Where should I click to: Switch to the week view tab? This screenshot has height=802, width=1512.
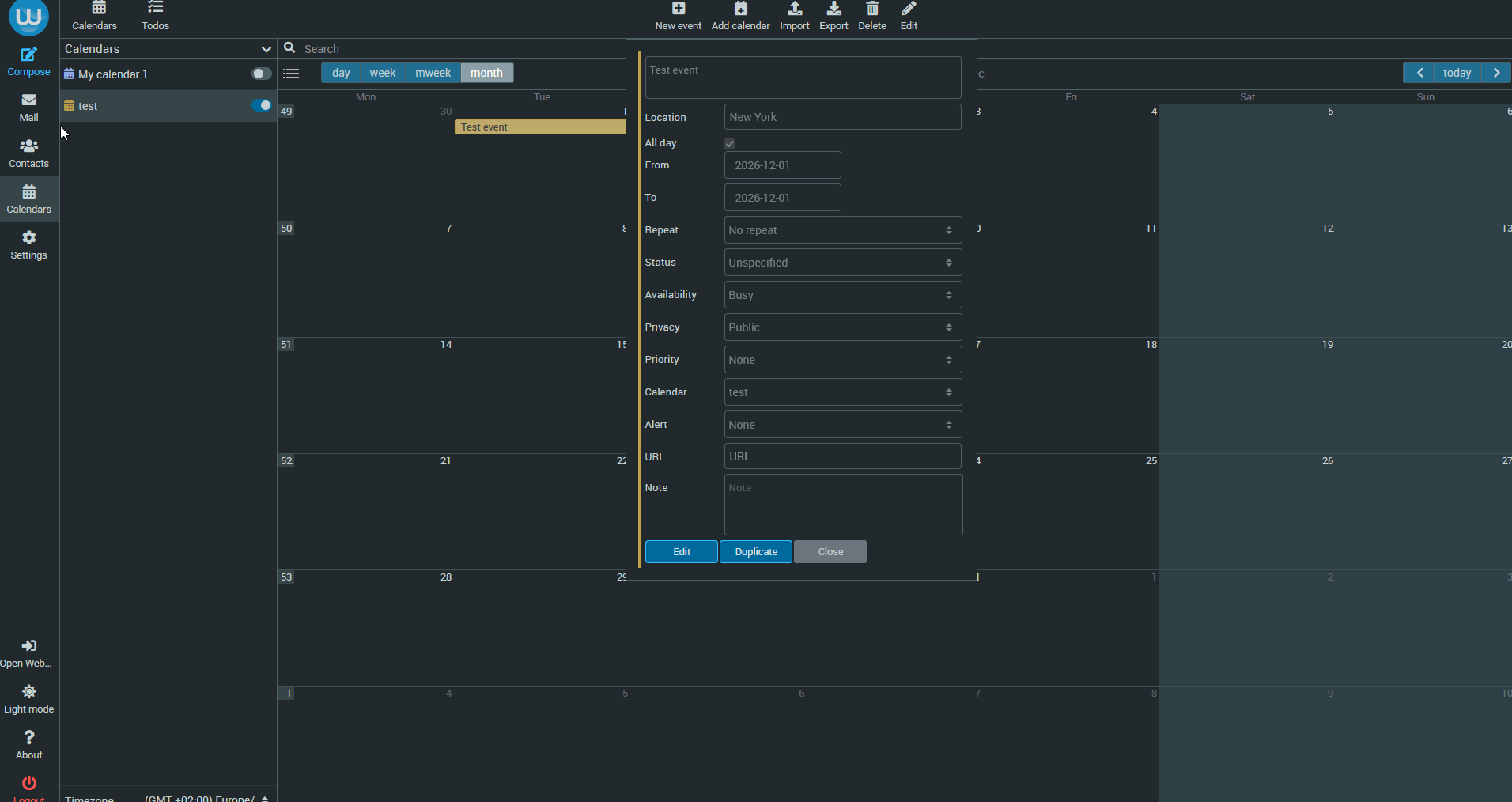(383, 73)
